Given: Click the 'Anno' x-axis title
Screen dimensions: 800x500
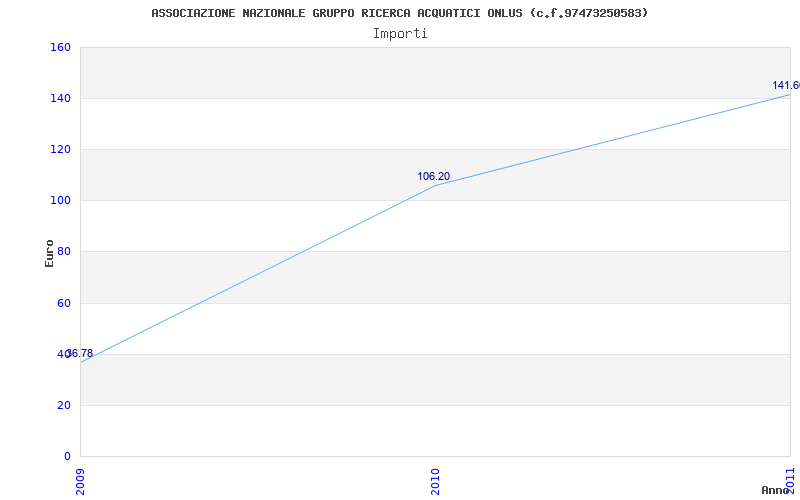Looking at the screenshot, I should [776, 490].
